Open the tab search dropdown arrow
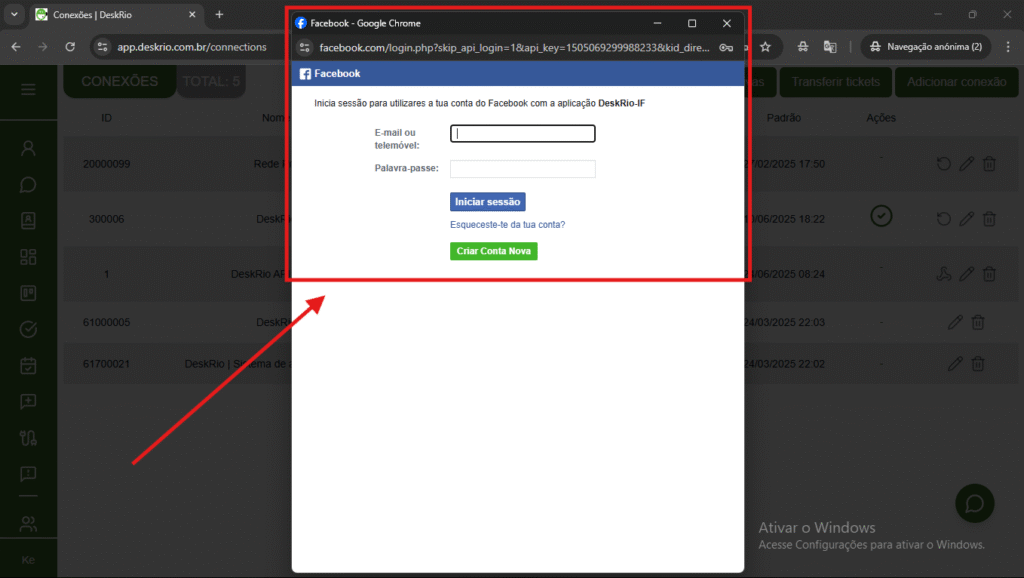 [14, 14]
